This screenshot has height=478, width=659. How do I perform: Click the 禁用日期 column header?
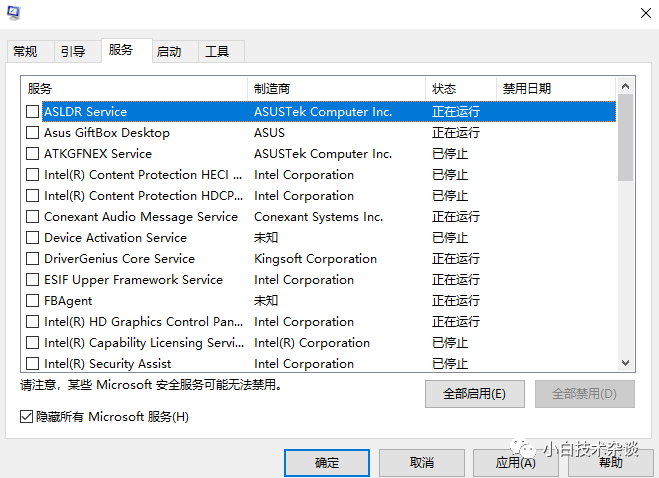tap(556, 89)
